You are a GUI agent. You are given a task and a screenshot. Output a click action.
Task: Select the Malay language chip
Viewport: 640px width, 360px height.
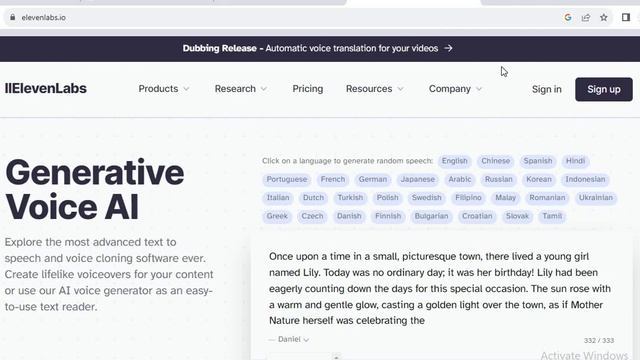[x=506, y=198]
